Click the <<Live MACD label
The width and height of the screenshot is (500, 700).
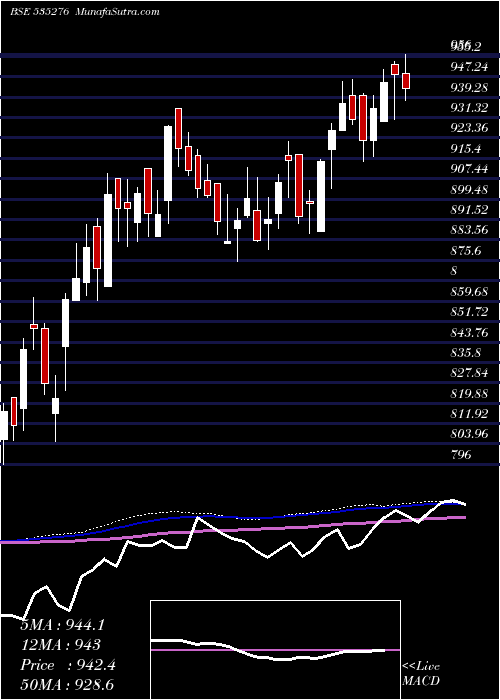pyautogui.click(x=421, y=674)
